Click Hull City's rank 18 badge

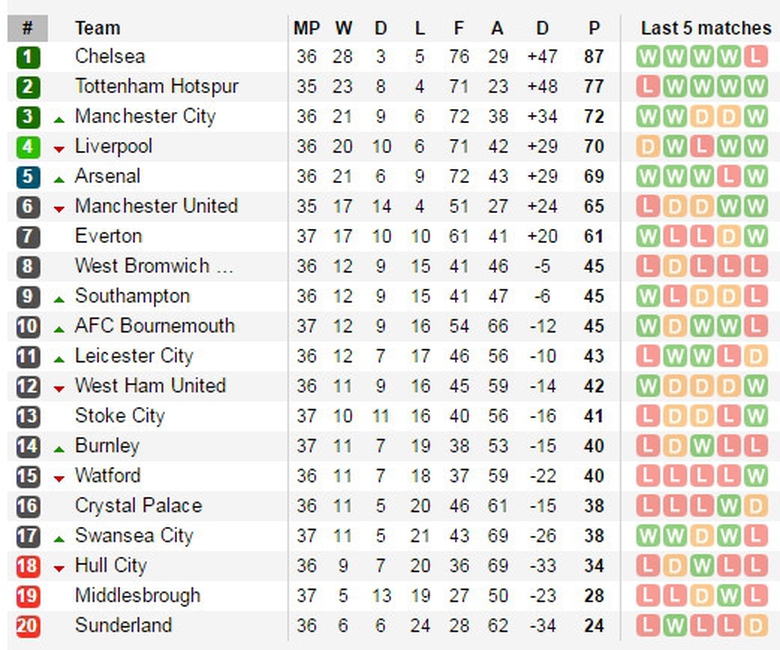[x=28, y=567]
